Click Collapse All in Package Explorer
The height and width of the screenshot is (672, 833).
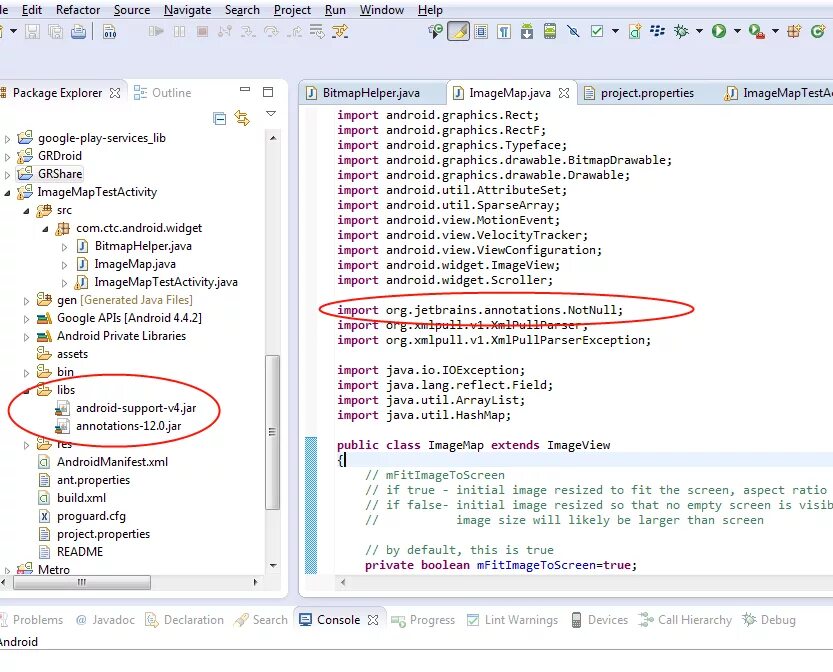click(x=219, y=118)
